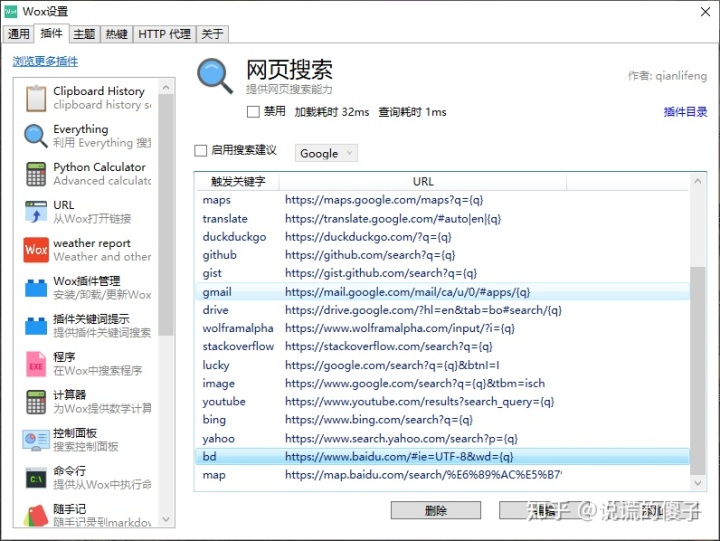The width and height of the screenshot is (720, 541).
Task: Click URL table scroll-down arrow
Action: (x=698, y=483)
